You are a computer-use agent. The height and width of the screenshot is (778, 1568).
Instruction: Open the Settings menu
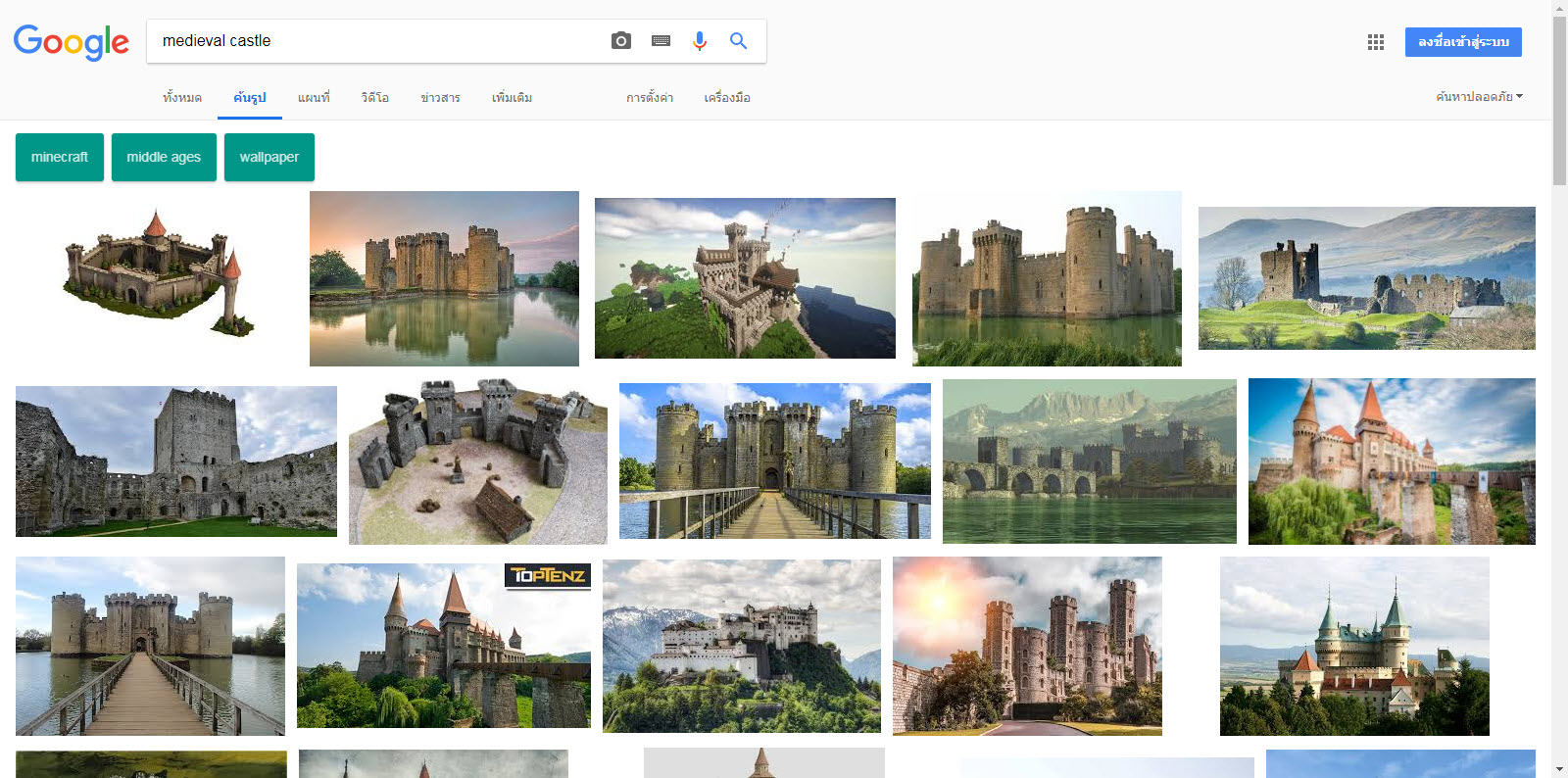(x=650, y=98)
